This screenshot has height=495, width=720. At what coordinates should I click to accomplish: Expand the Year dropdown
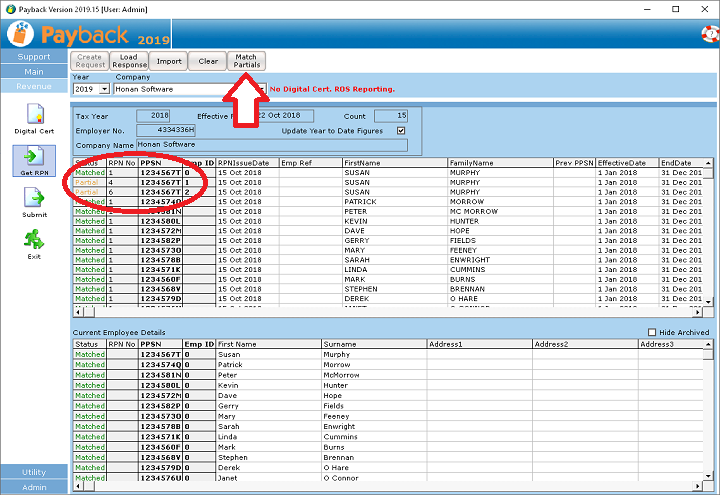[105, 89]
